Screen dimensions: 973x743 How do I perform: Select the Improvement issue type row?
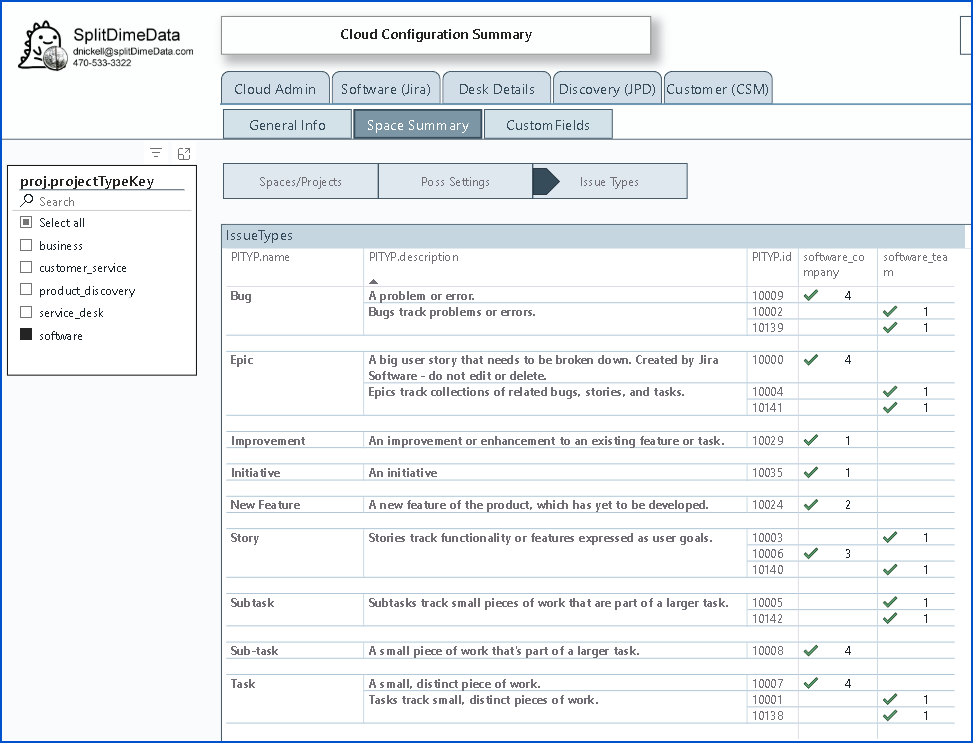268,441
